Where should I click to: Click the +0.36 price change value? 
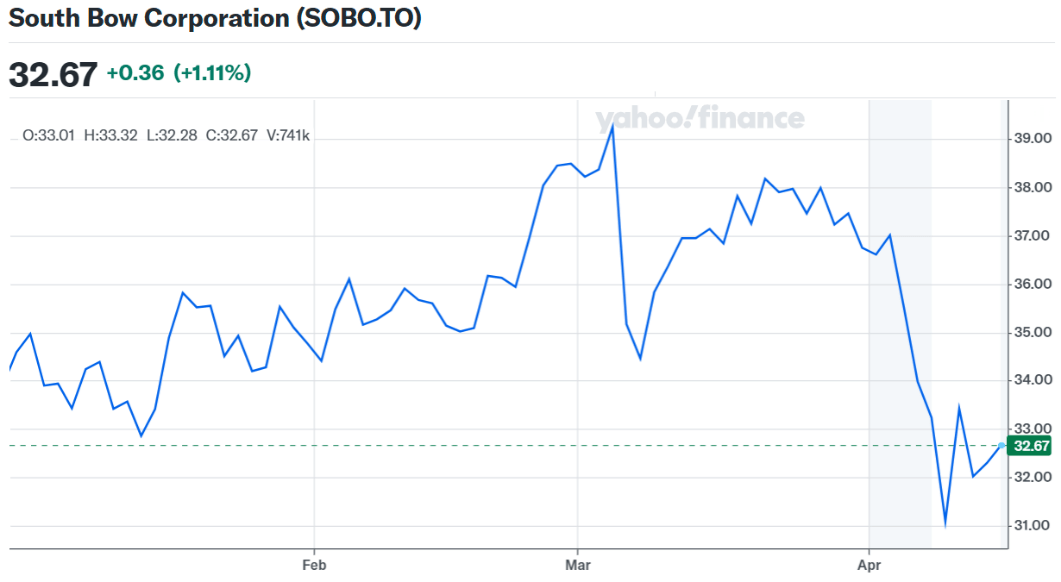pyautogui.click(x=135, y=72)
